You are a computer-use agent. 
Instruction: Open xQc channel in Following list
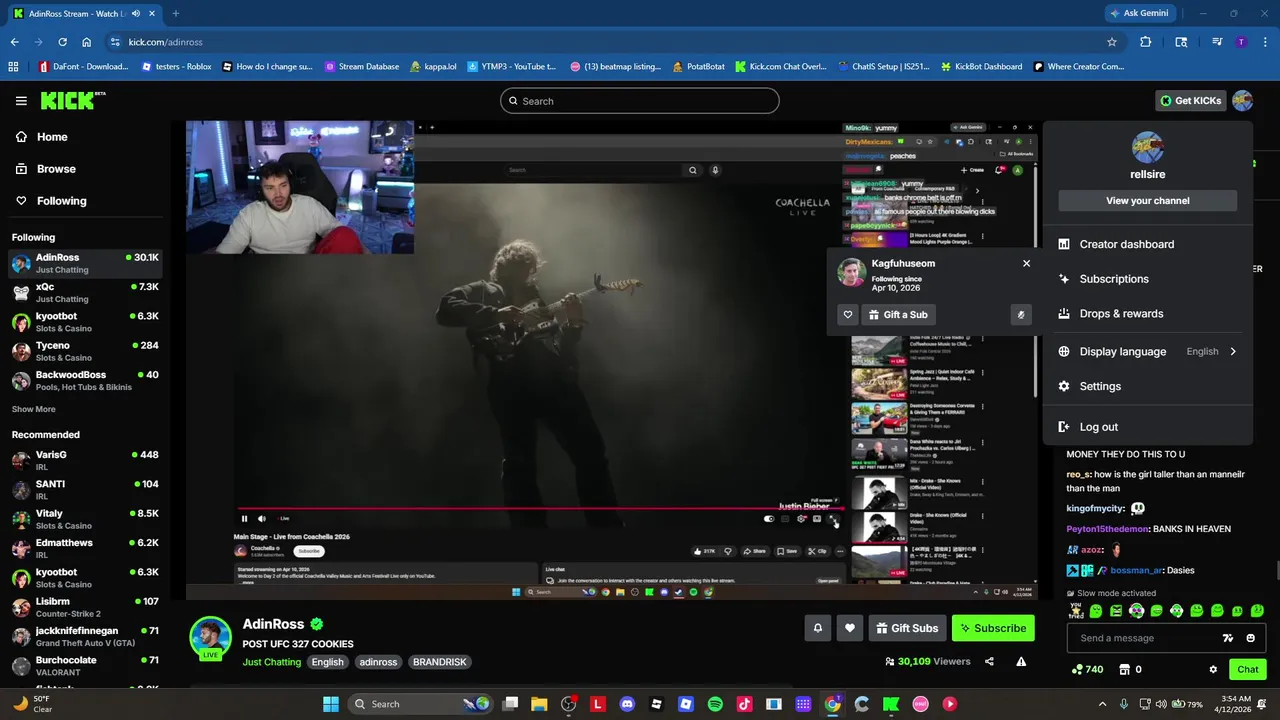85,292
